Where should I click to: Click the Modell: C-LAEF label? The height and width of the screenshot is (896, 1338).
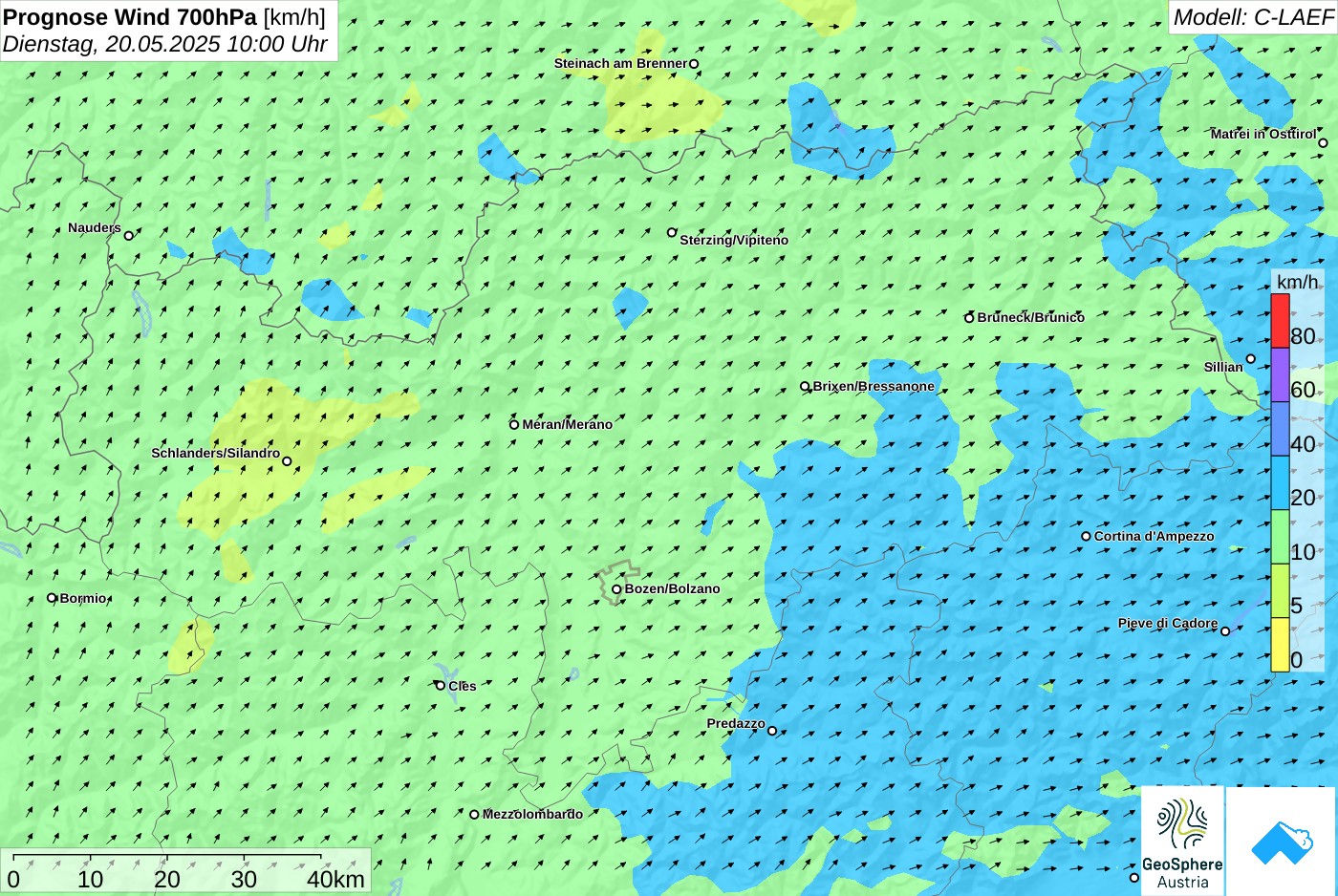1253,16
